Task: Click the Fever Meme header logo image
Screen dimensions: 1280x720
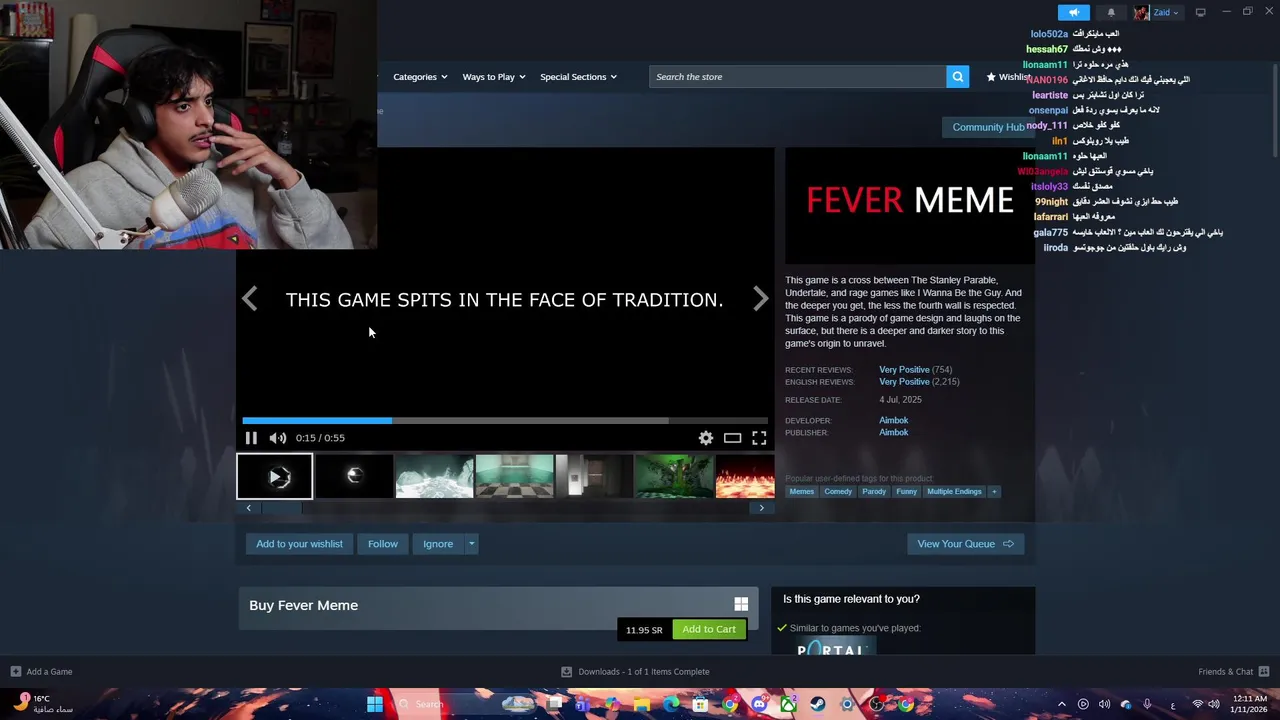Action: coord(910,206)
